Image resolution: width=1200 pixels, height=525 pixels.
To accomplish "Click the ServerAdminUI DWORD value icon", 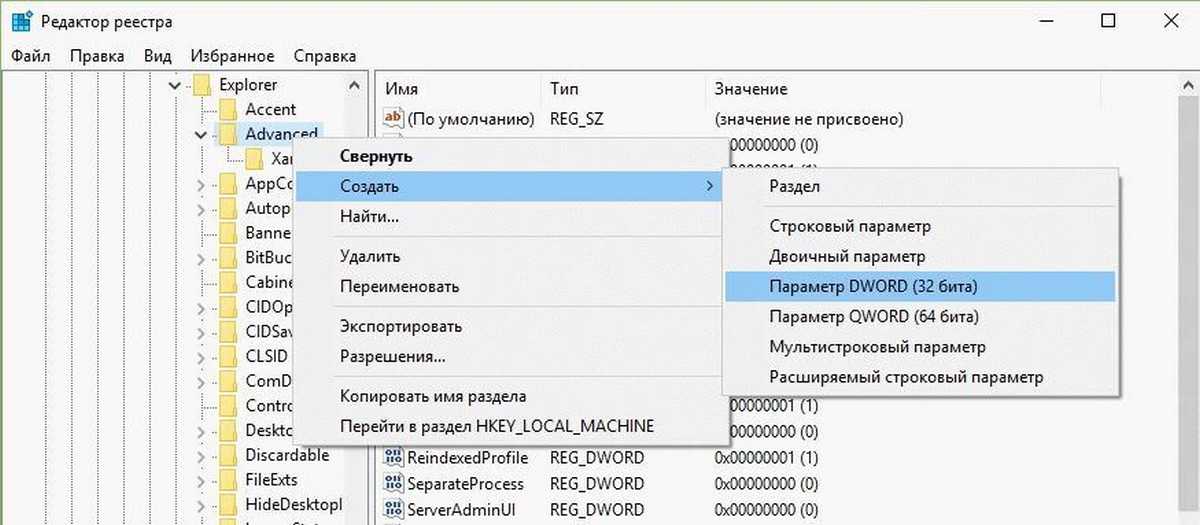I will click(x=392, y=508).
